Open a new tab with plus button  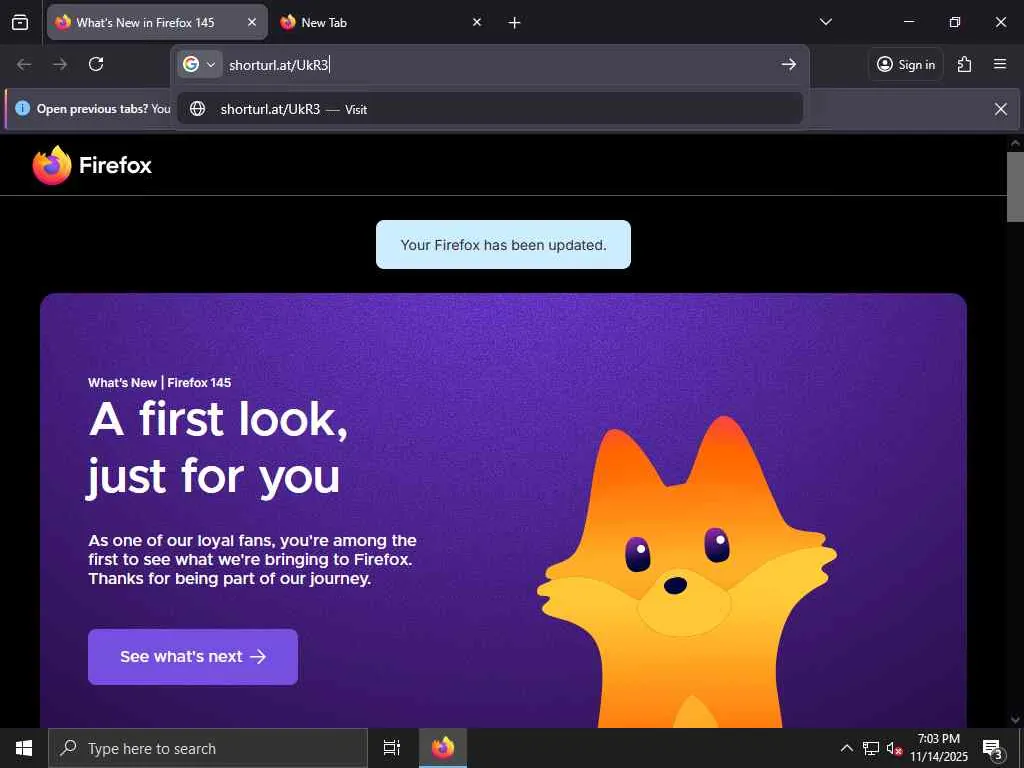pyautogui.click(x=514, y=23)
